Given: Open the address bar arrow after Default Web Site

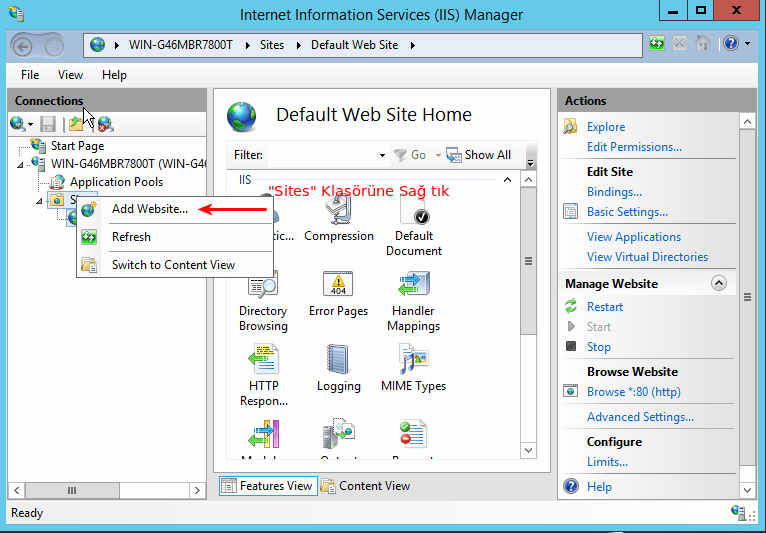Looking at the screenshot, I should pyautogui.click(x=413, y=45).
